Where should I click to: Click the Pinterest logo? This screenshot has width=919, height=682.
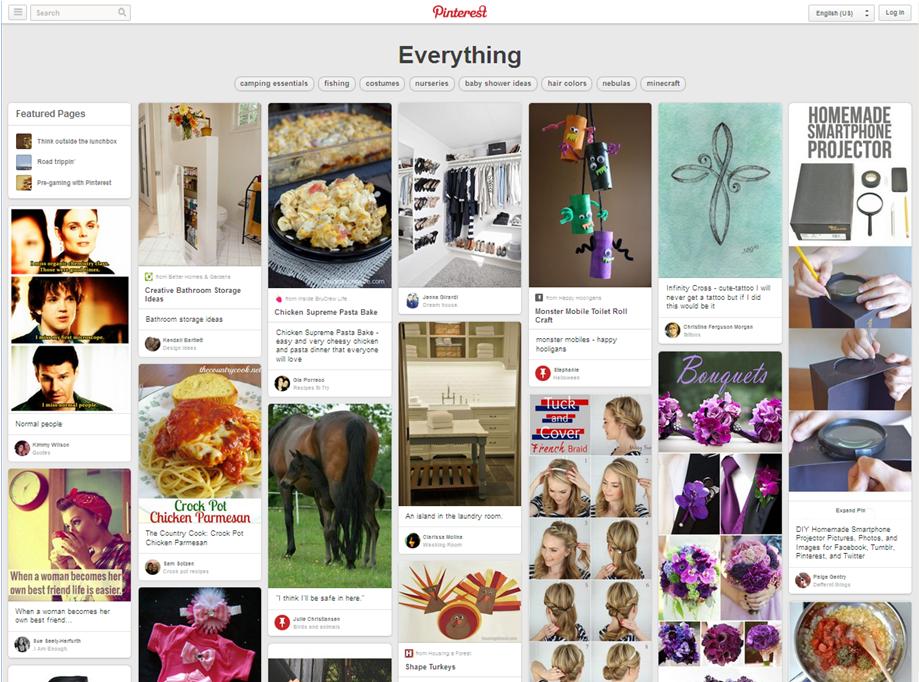460,12
